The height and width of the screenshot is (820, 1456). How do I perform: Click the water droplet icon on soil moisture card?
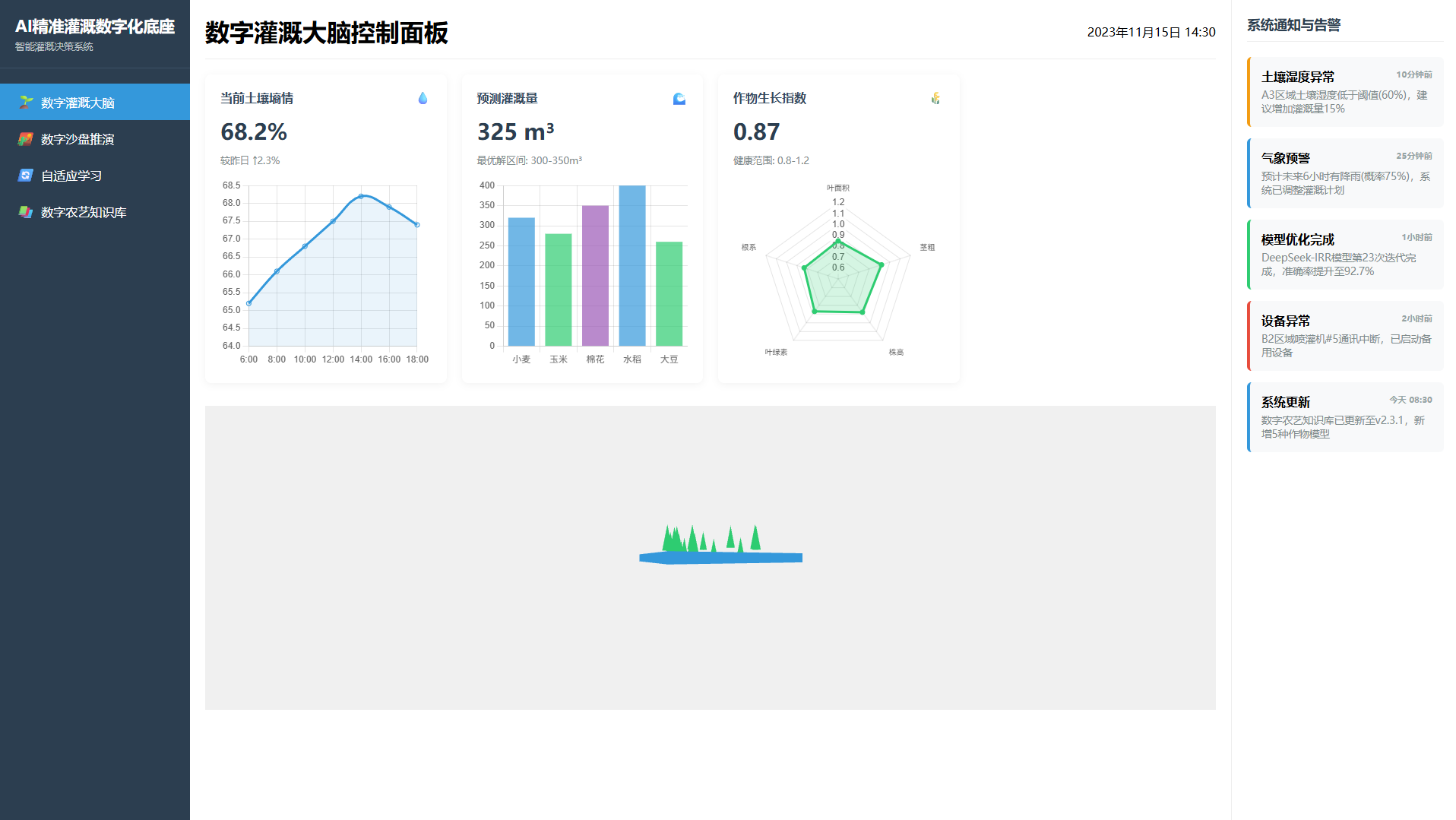(x=423, y=98)
